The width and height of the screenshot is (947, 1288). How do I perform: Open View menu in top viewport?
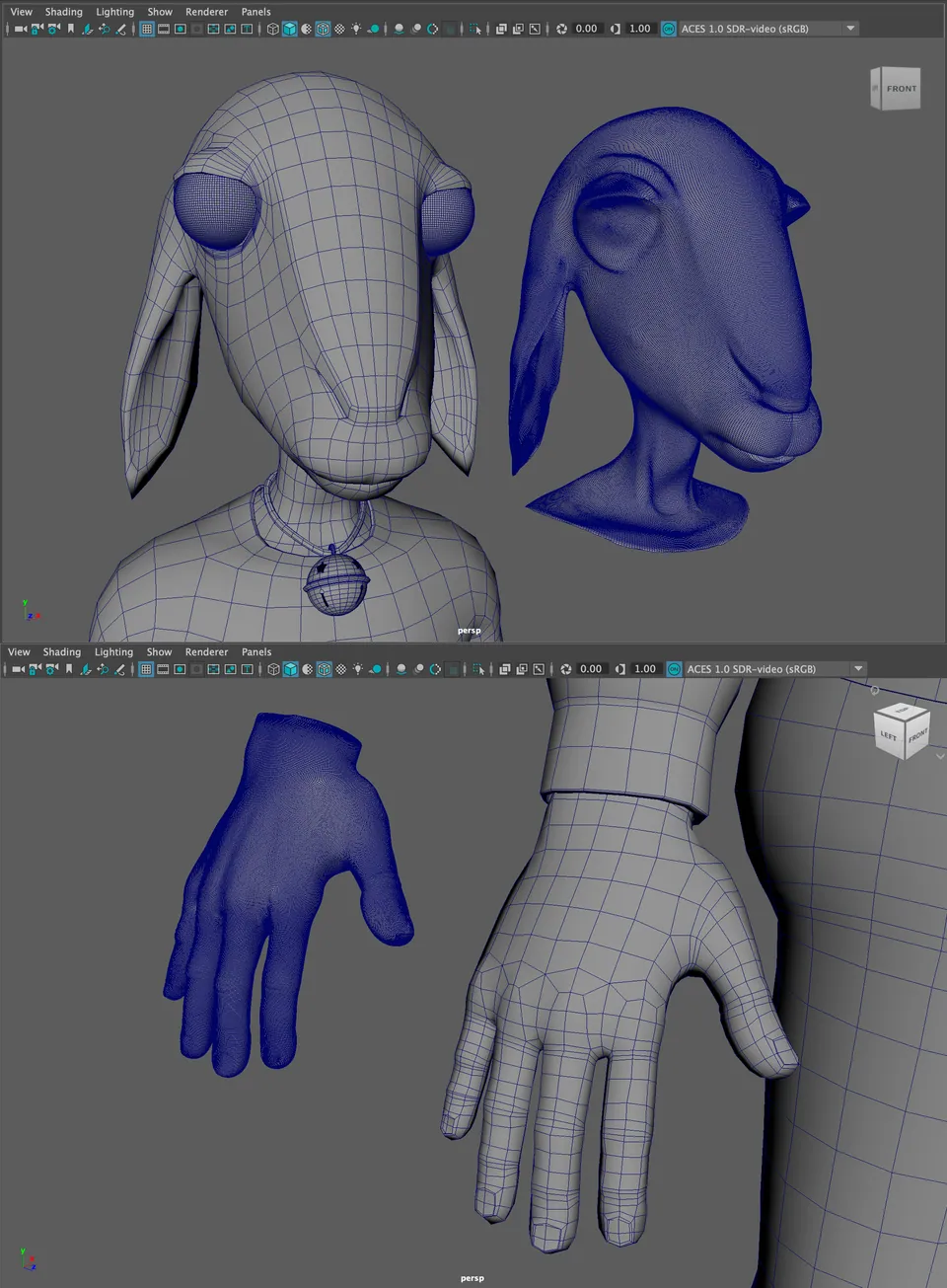coord(22,12)
